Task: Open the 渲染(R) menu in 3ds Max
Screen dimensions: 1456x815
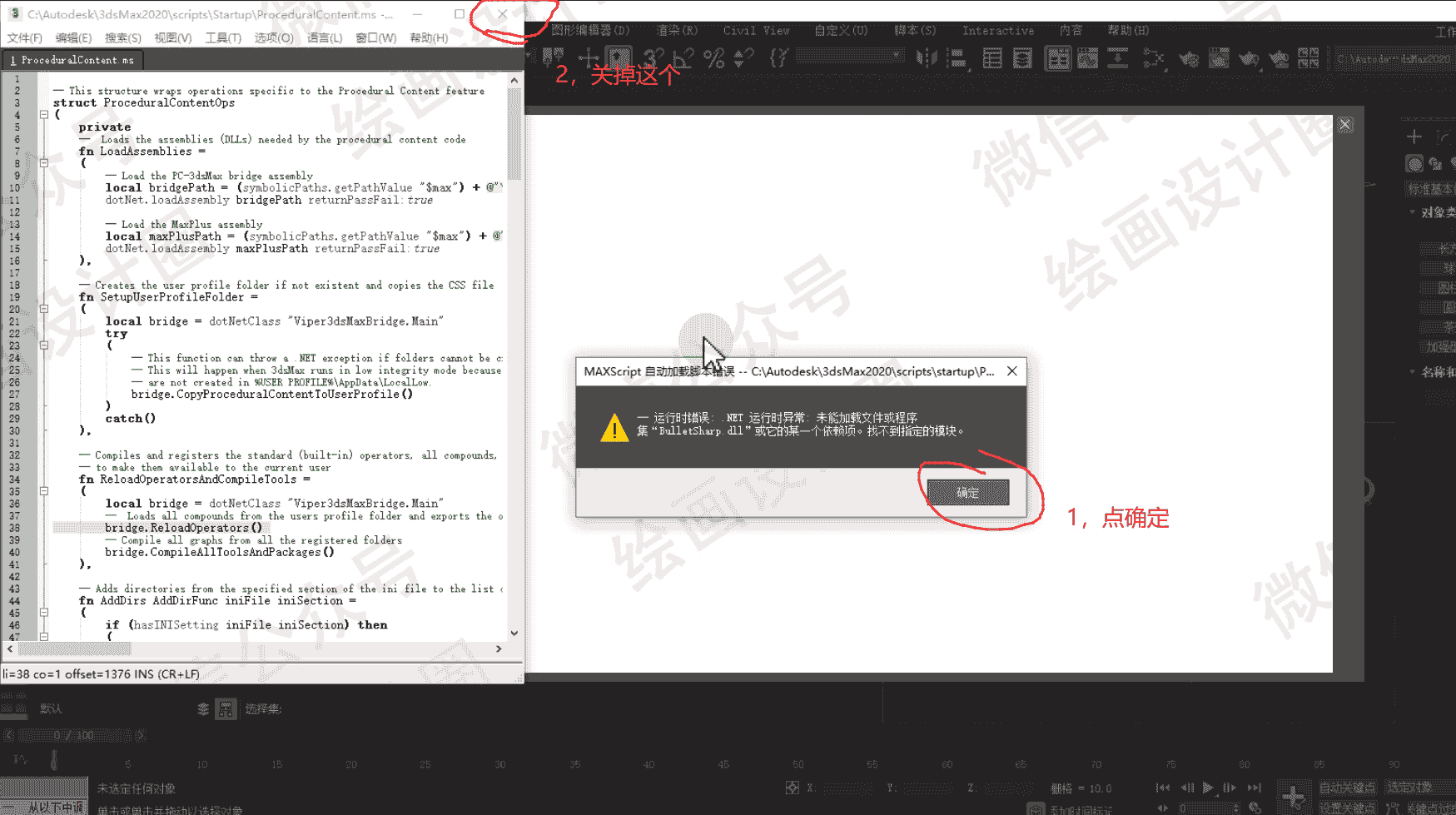Action: pos(677,31)
